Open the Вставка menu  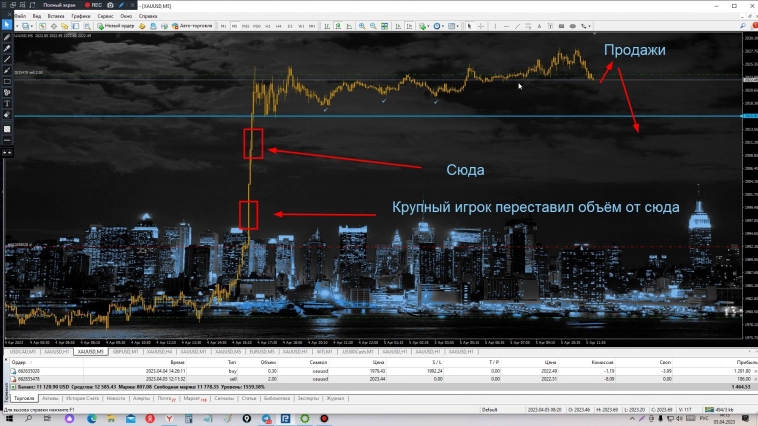click(56, 16)
